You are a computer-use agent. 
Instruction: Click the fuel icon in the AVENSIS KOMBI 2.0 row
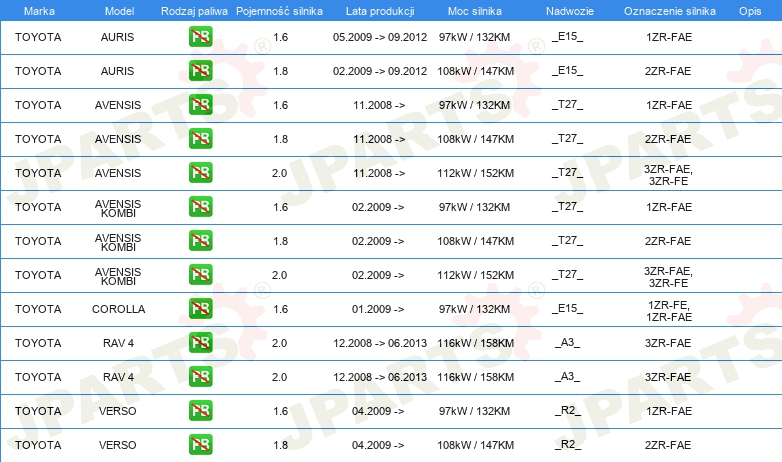coord(200,274)
